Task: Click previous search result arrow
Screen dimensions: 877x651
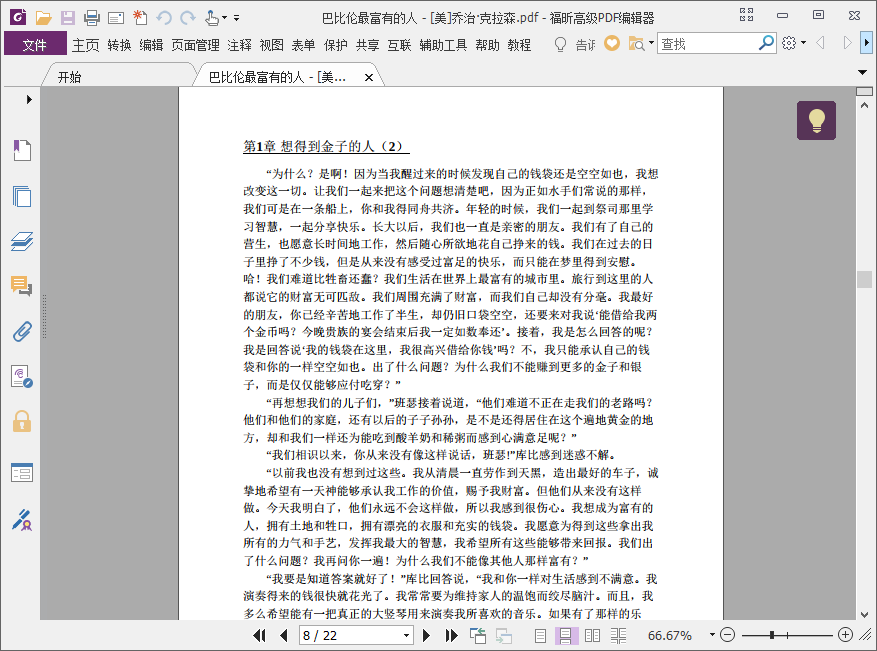Action: [x=821, y=43]
